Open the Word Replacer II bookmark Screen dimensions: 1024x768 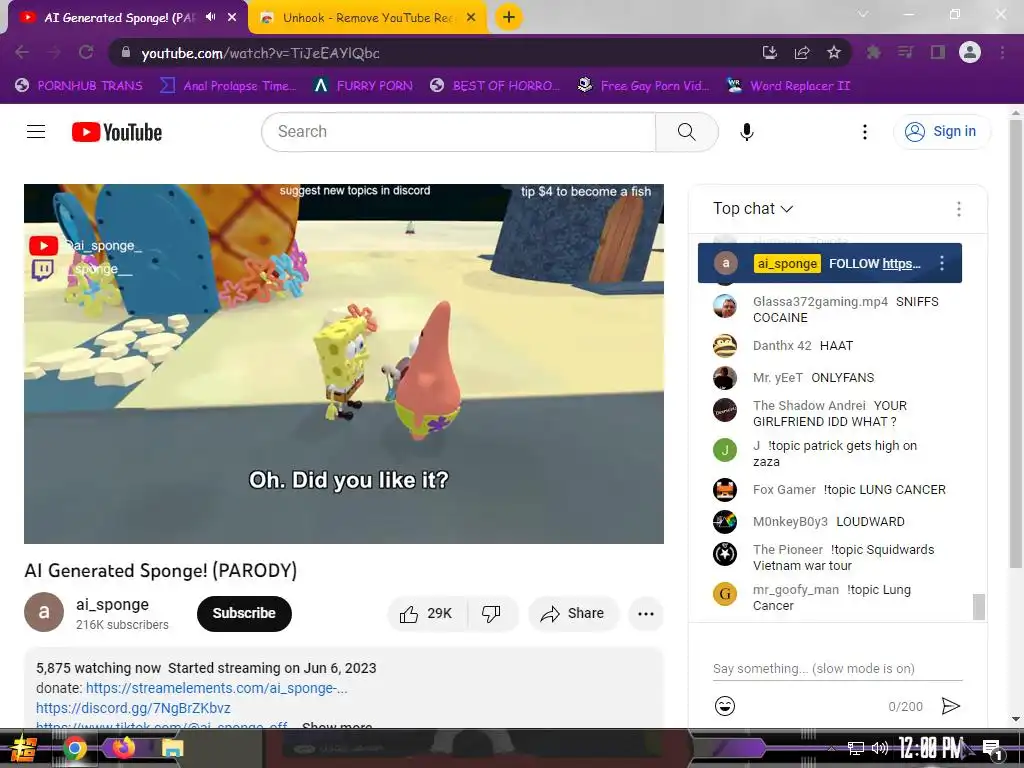[x=788, y=86]
